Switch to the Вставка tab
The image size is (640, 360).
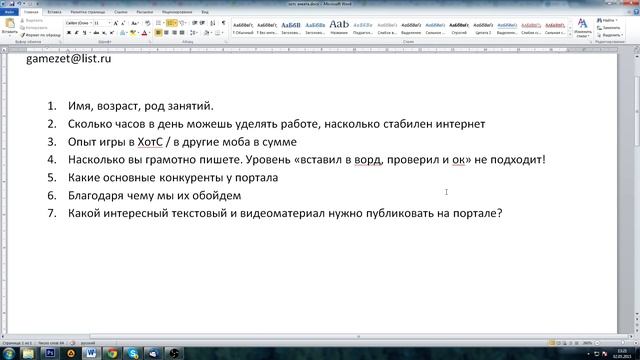coord(54,12)
